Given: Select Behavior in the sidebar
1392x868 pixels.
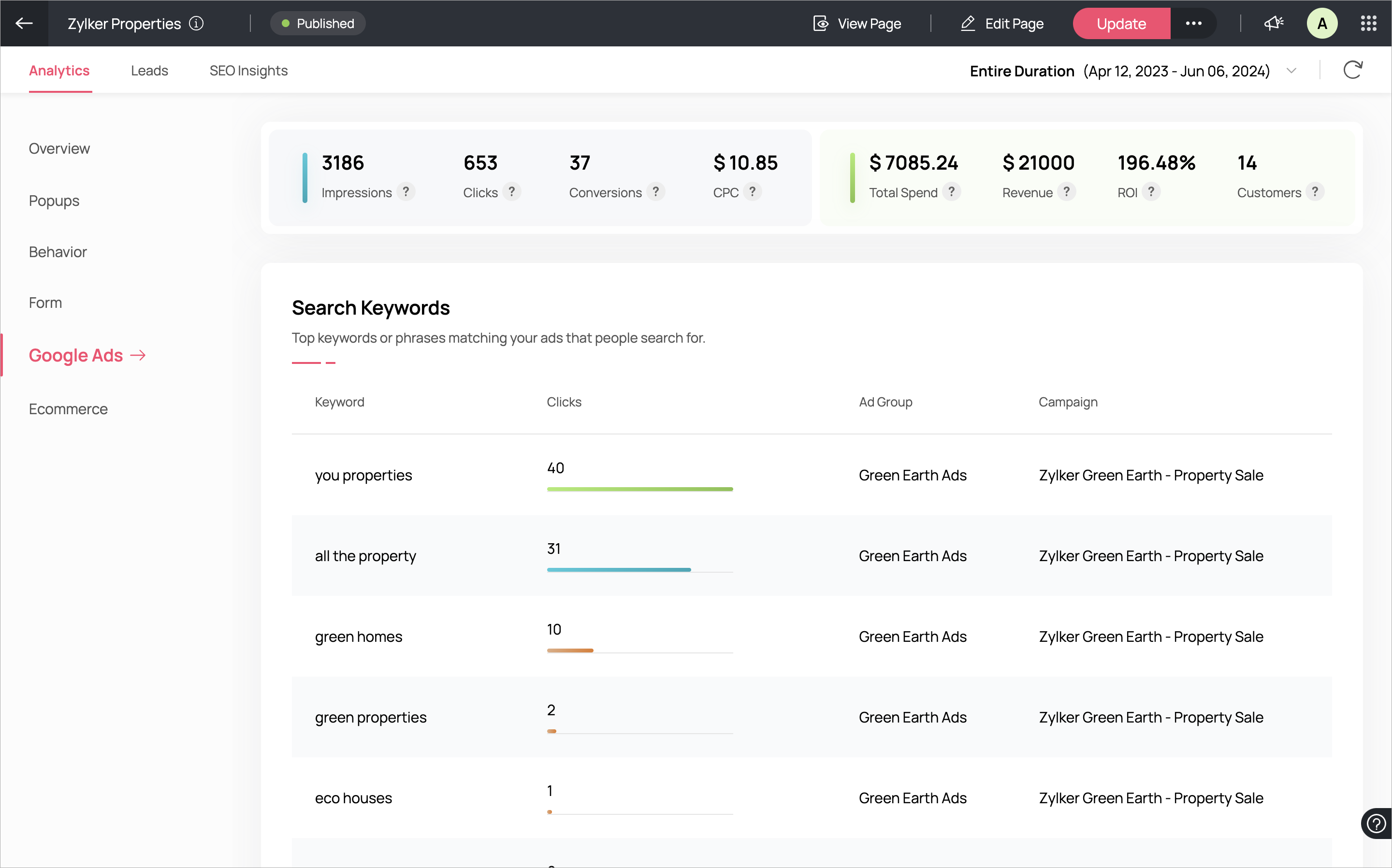Looking at the screenshot, I should (58, 252).
